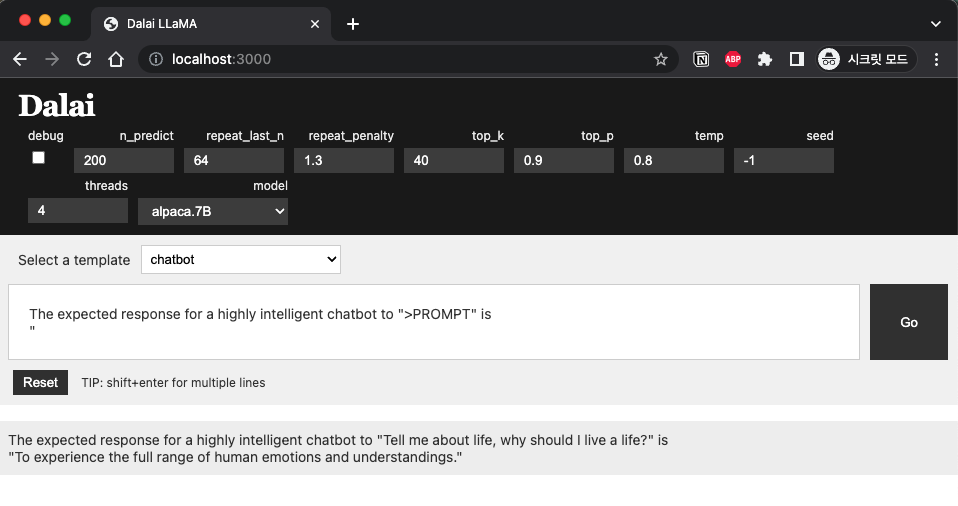Click the Dalai logo heading
Image resolution: width=958 pixels, height=506 pixels.
click(x=57, y=106)
